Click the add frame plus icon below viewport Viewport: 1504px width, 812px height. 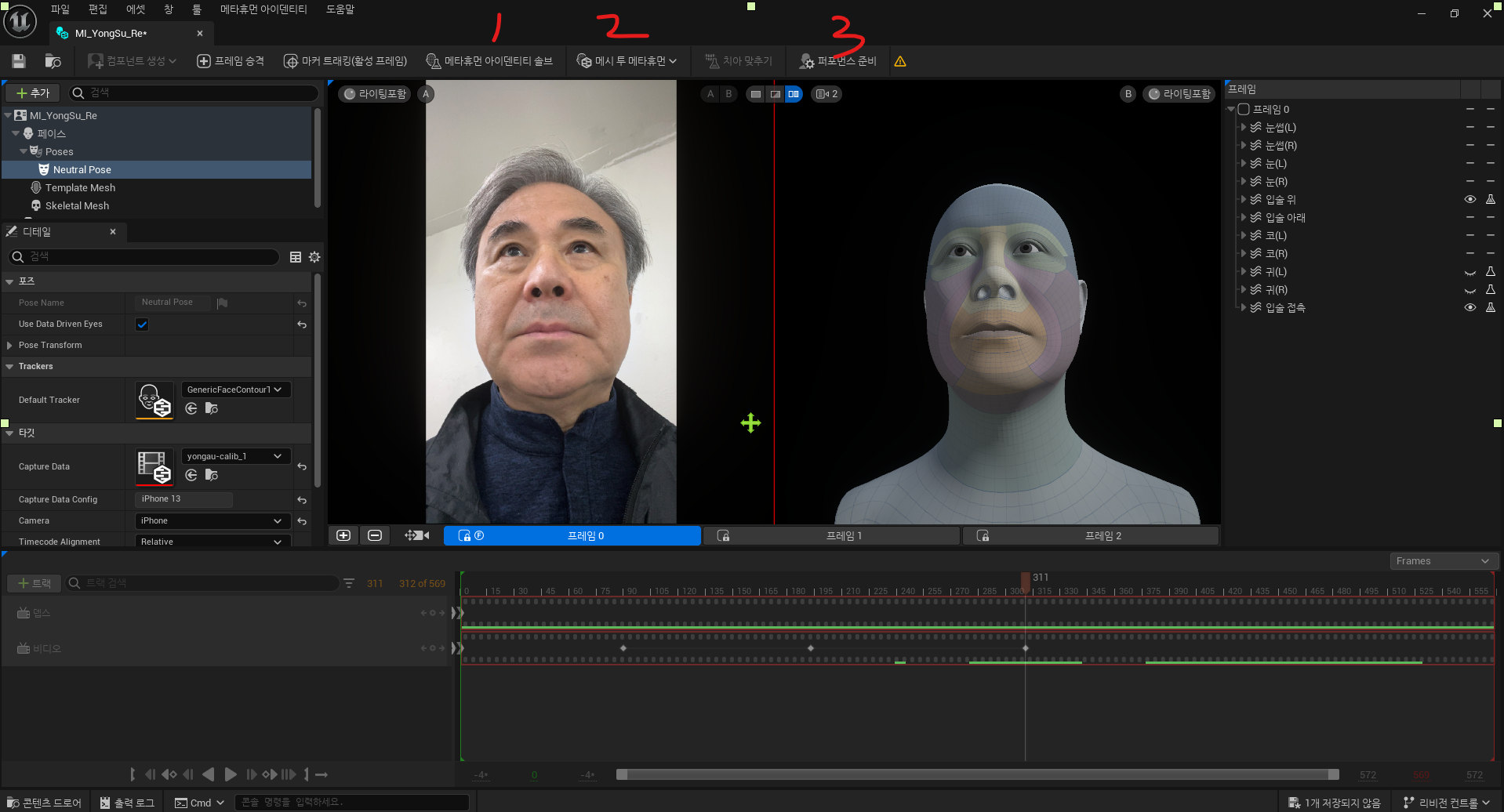(343, 535)
